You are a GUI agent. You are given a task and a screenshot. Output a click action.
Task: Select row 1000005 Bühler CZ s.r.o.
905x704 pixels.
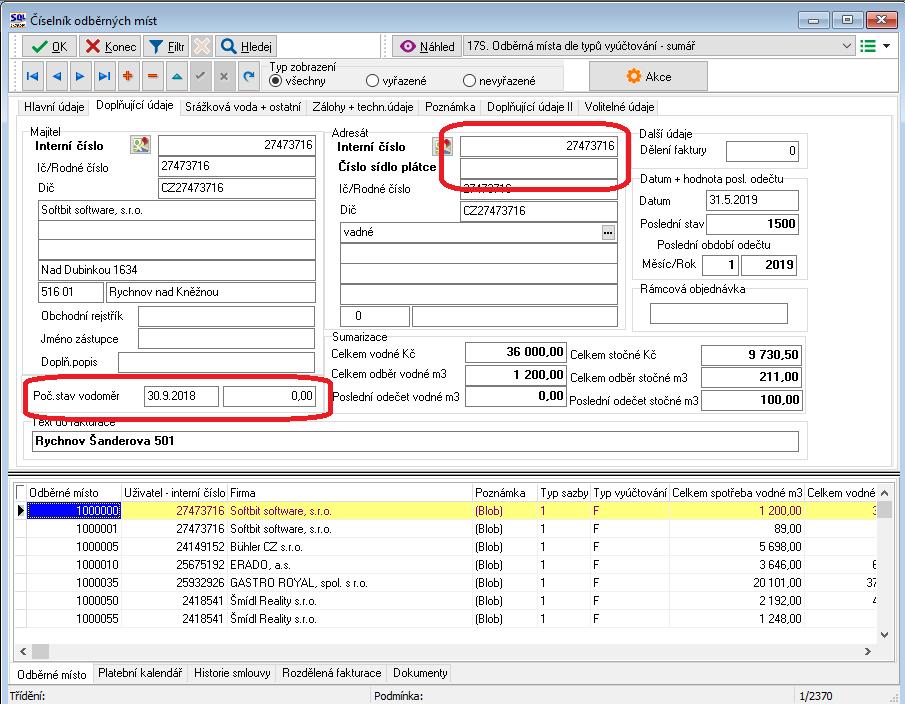point(446,546)
